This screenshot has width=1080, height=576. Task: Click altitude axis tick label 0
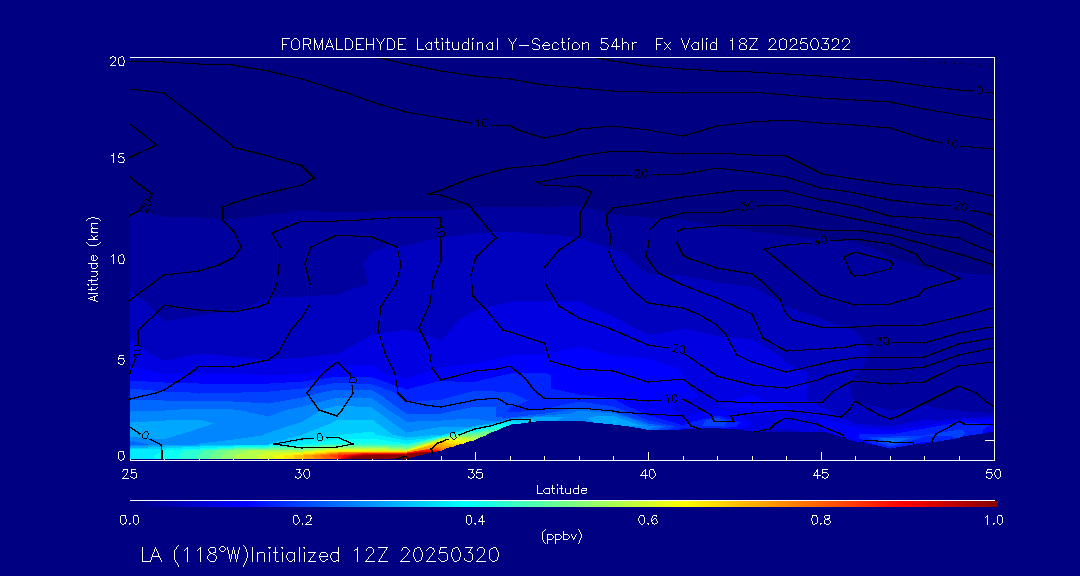pos(119,455)
